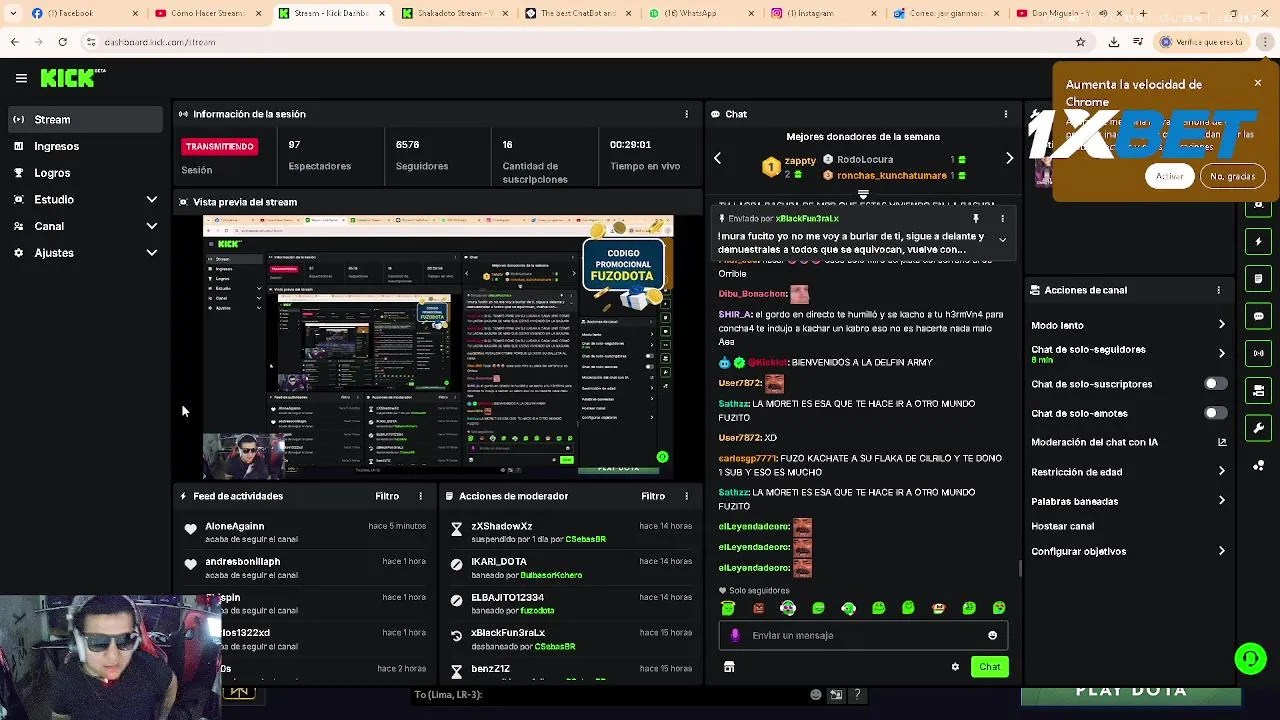This screenshot has height=720, width=1280.
Task: Click the pin icon on pinned message
Action: coord(976,218)
